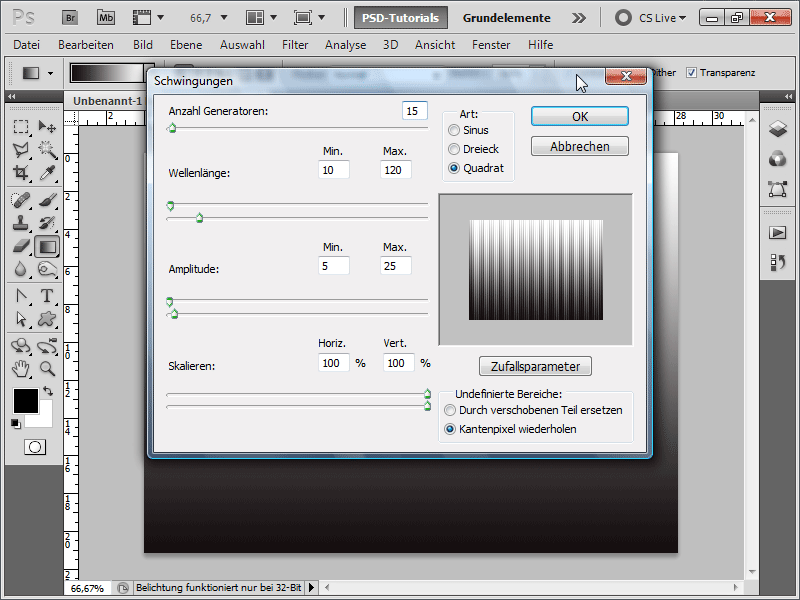Expand the status bar info arrow
800x600 pixels.
pyautogui.click(x=311, y=588)
